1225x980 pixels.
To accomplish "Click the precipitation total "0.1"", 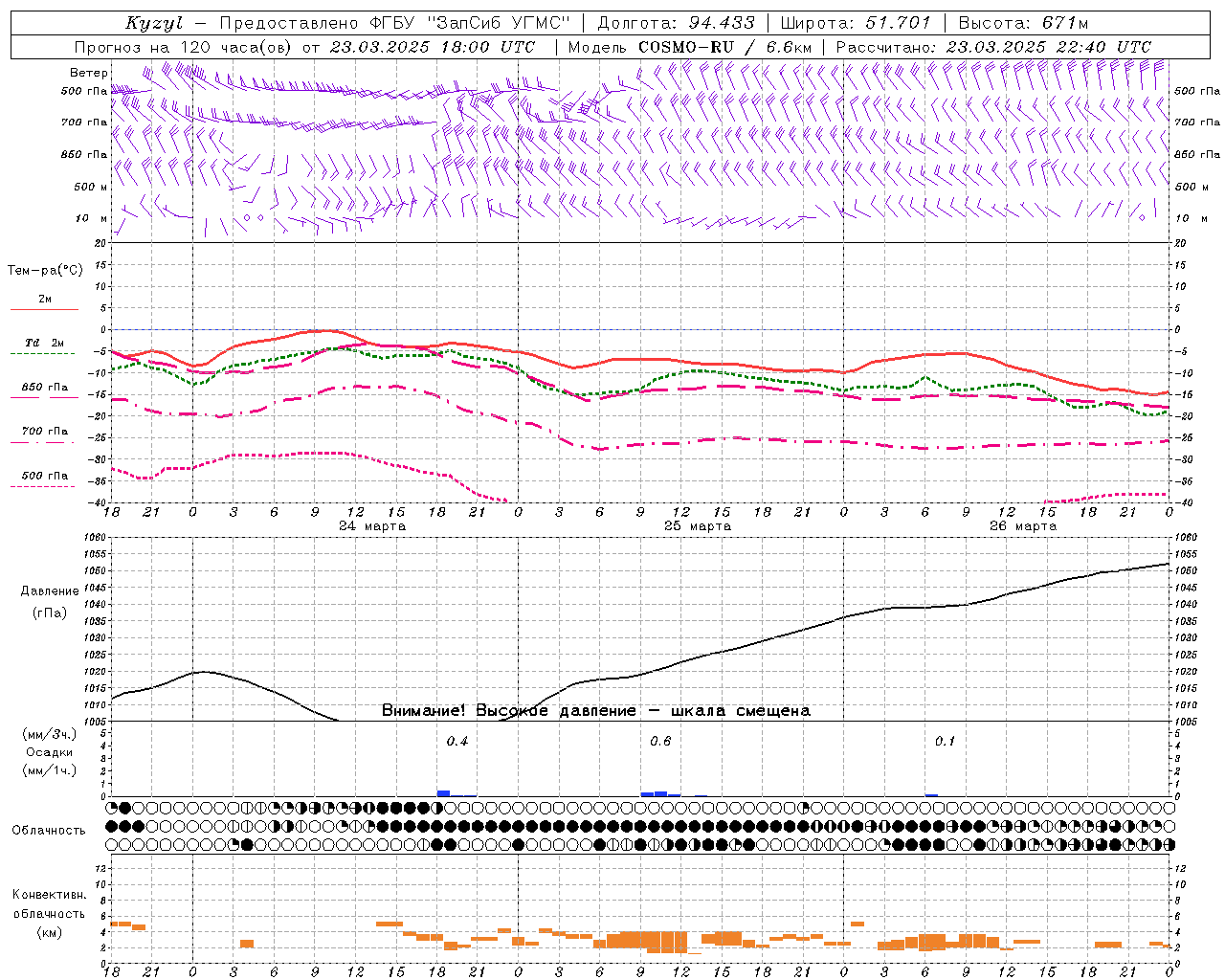I will point(945,742).
